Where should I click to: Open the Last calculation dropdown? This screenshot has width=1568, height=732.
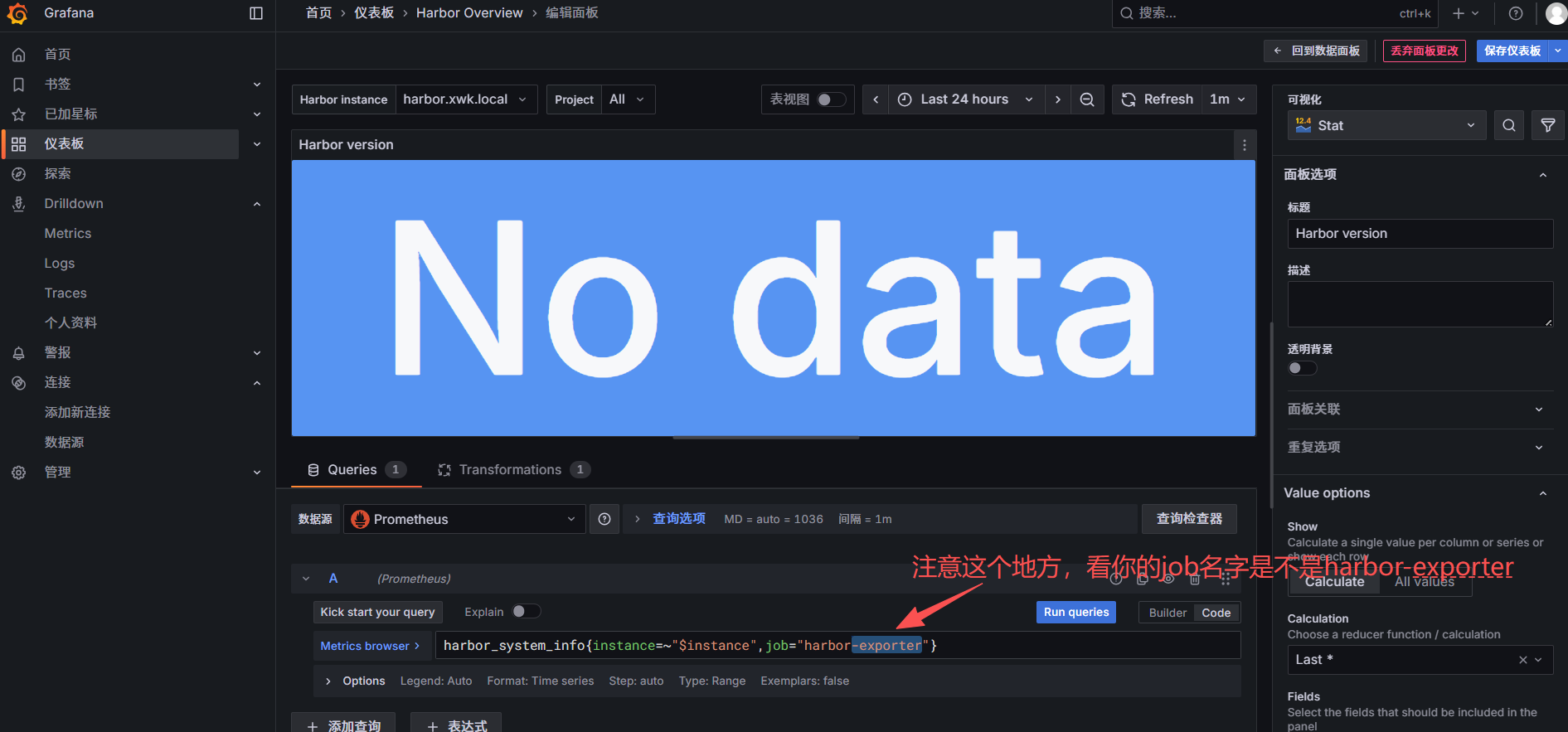point(1420,660)
